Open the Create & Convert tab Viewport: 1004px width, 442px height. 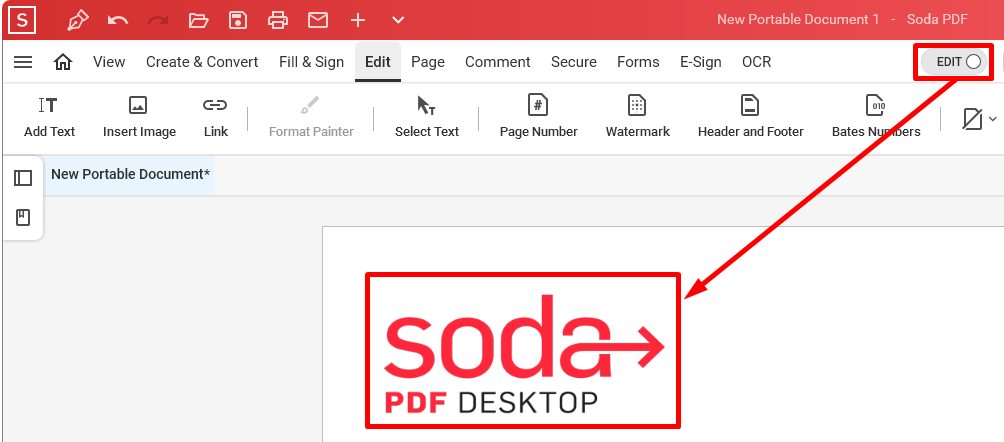coord(202,62)
